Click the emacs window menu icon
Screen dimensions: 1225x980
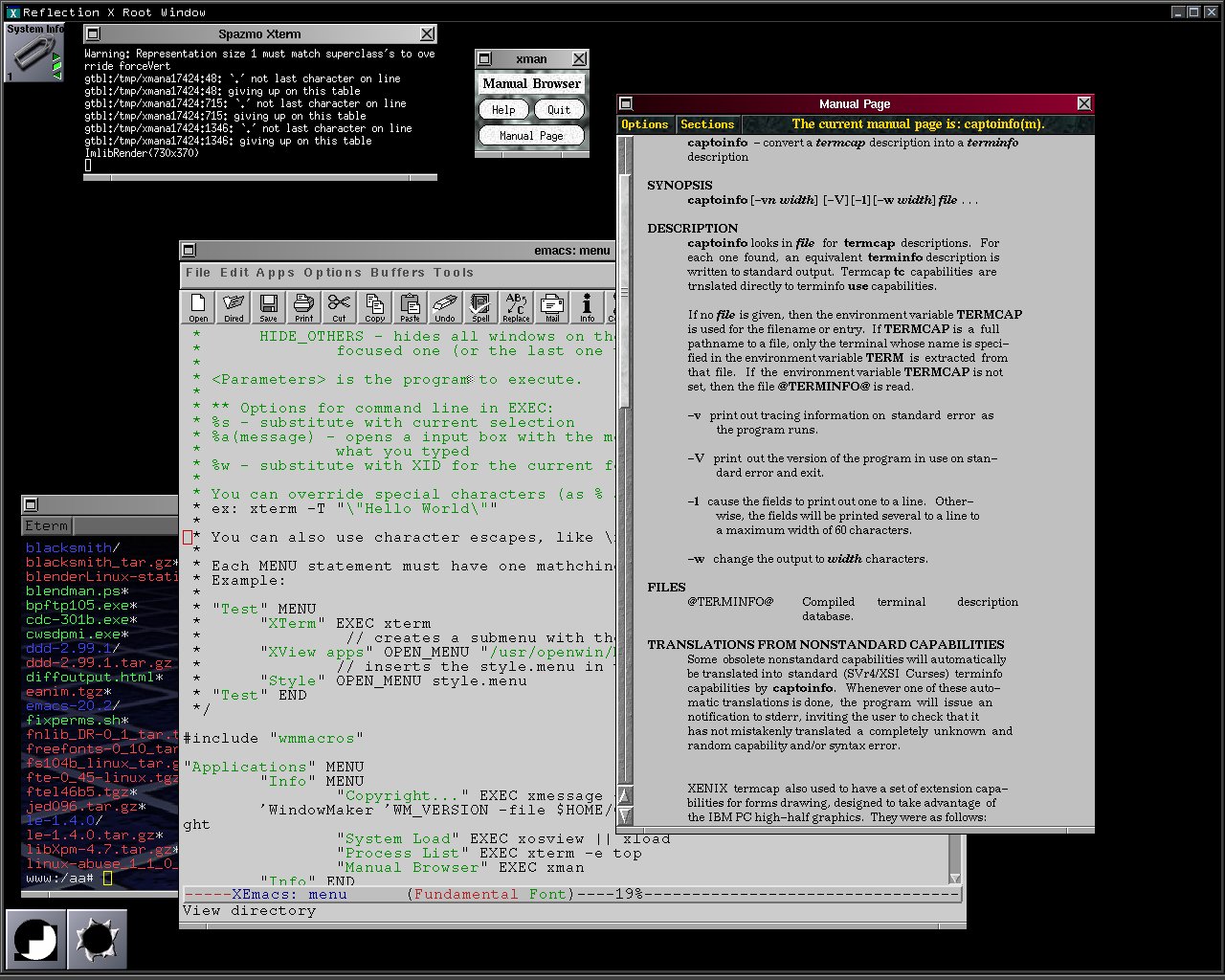(x=189, y=251)
